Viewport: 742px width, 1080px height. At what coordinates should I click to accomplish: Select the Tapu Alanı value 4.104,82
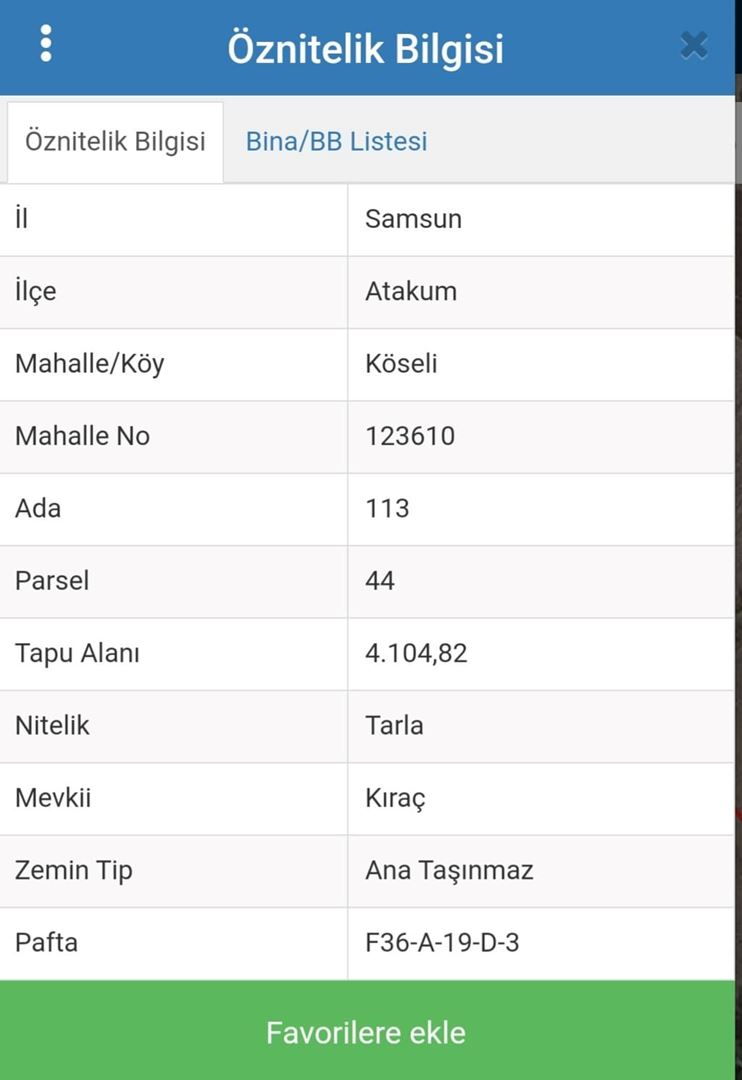click(x=416, y=653)
